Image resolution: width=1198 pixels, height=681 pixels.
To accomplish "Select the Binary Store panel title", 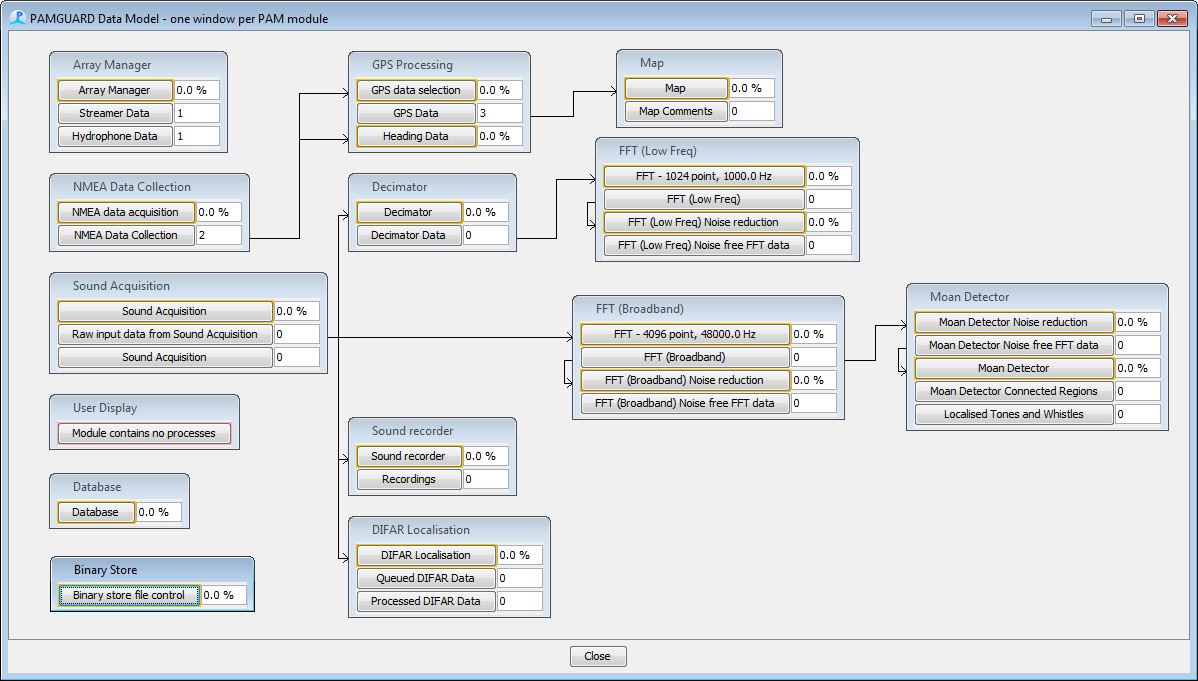I will (105, 570).
